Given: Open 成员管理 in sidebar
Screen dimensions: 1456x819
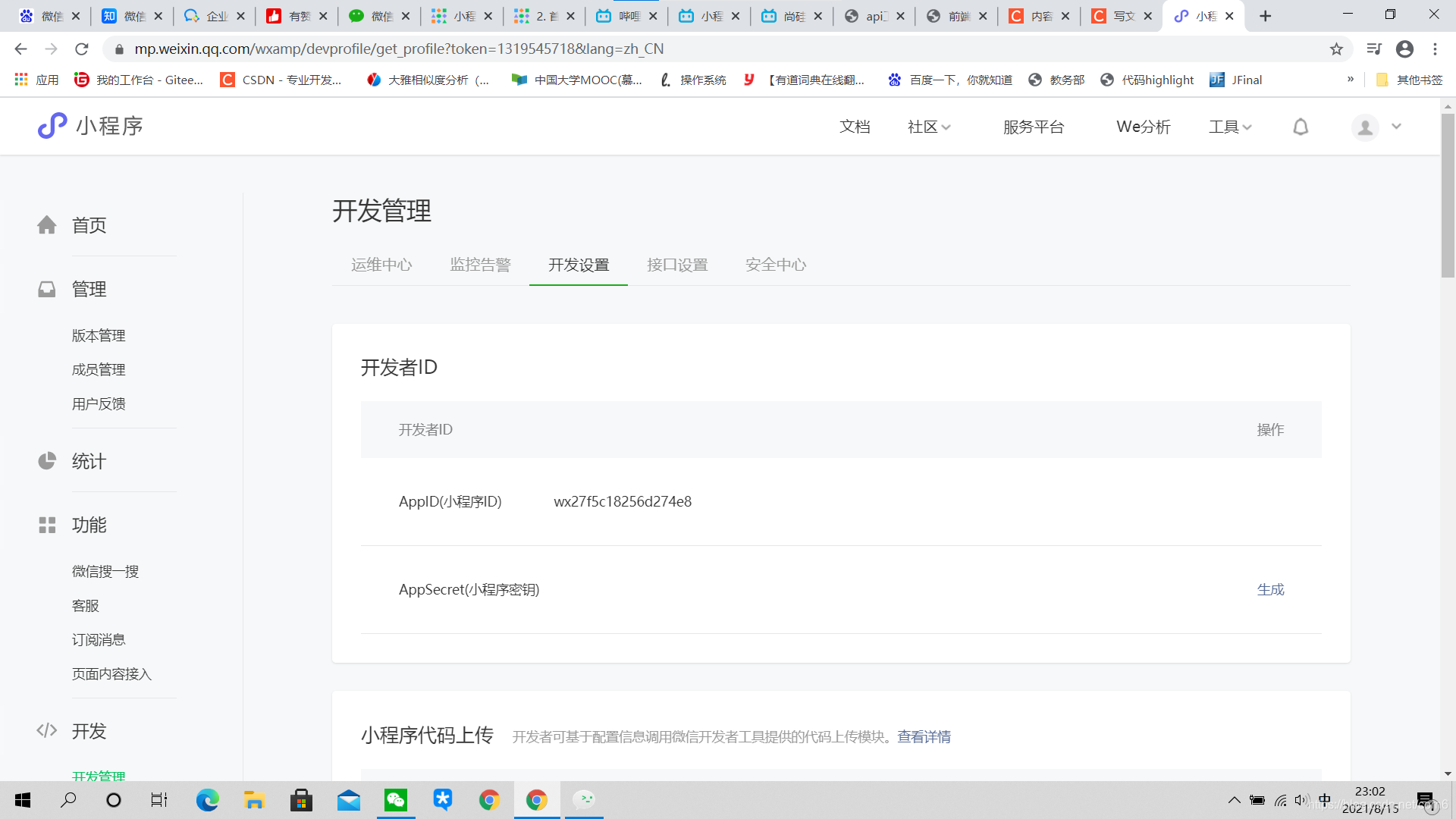Looking at the screenshot, I should (x=99, y=369).
